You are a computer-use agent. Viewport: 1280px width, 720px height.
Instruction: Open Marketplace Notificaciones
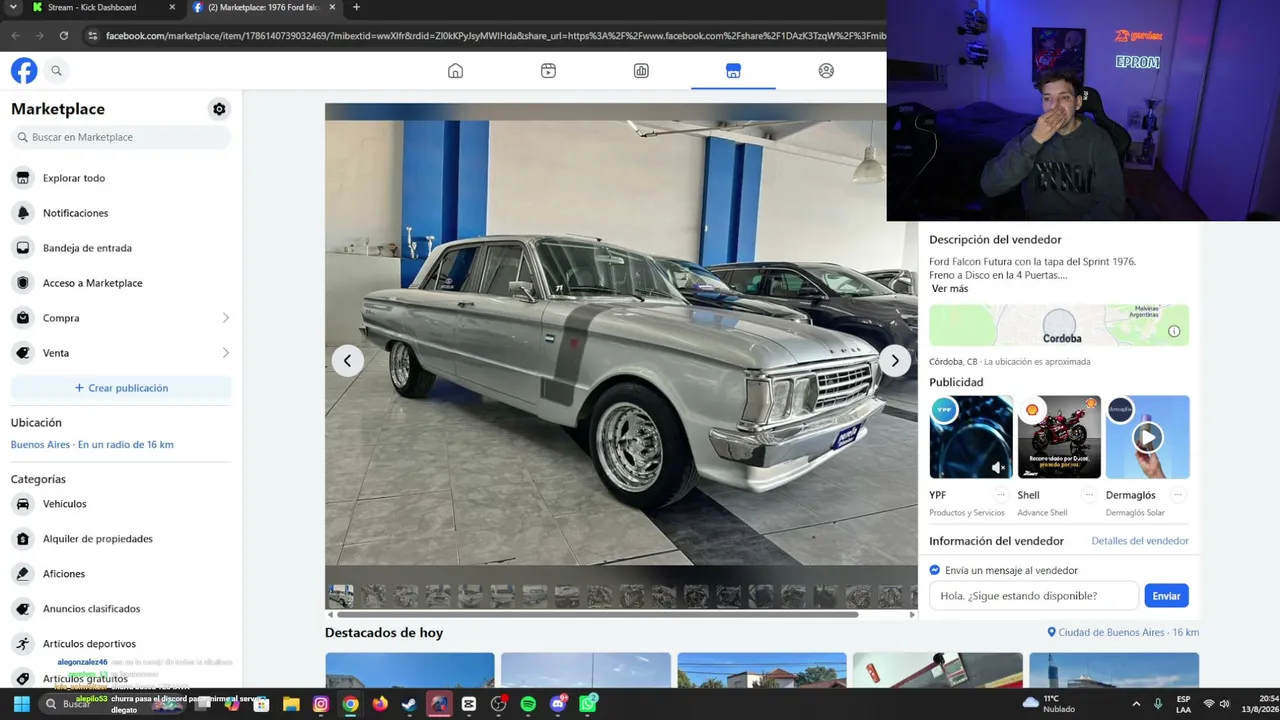coord(121,213)
